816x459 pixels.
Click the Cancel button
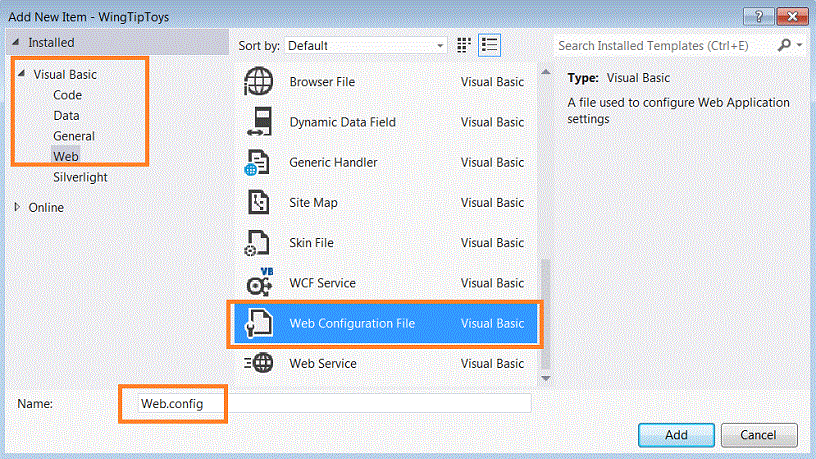758,435
